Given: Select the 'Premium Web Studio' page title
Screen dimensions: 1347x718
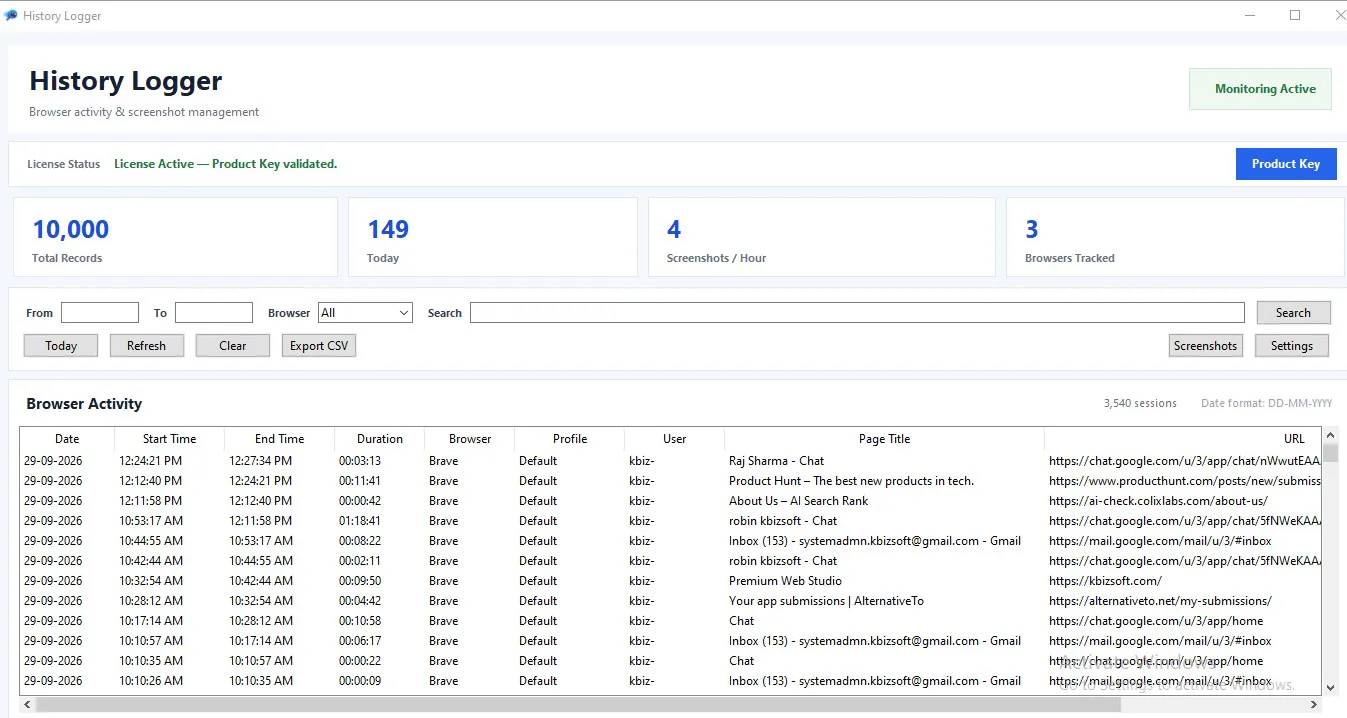Looking at the screenshot, I should click(x=785, y=581).
